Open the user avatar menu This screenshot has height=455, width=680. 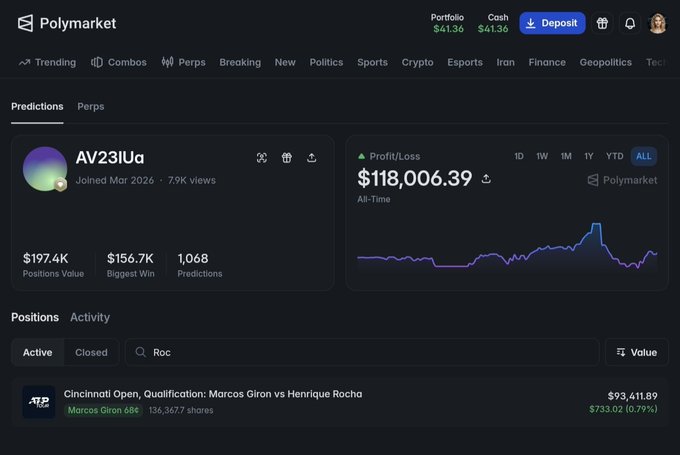657,23
